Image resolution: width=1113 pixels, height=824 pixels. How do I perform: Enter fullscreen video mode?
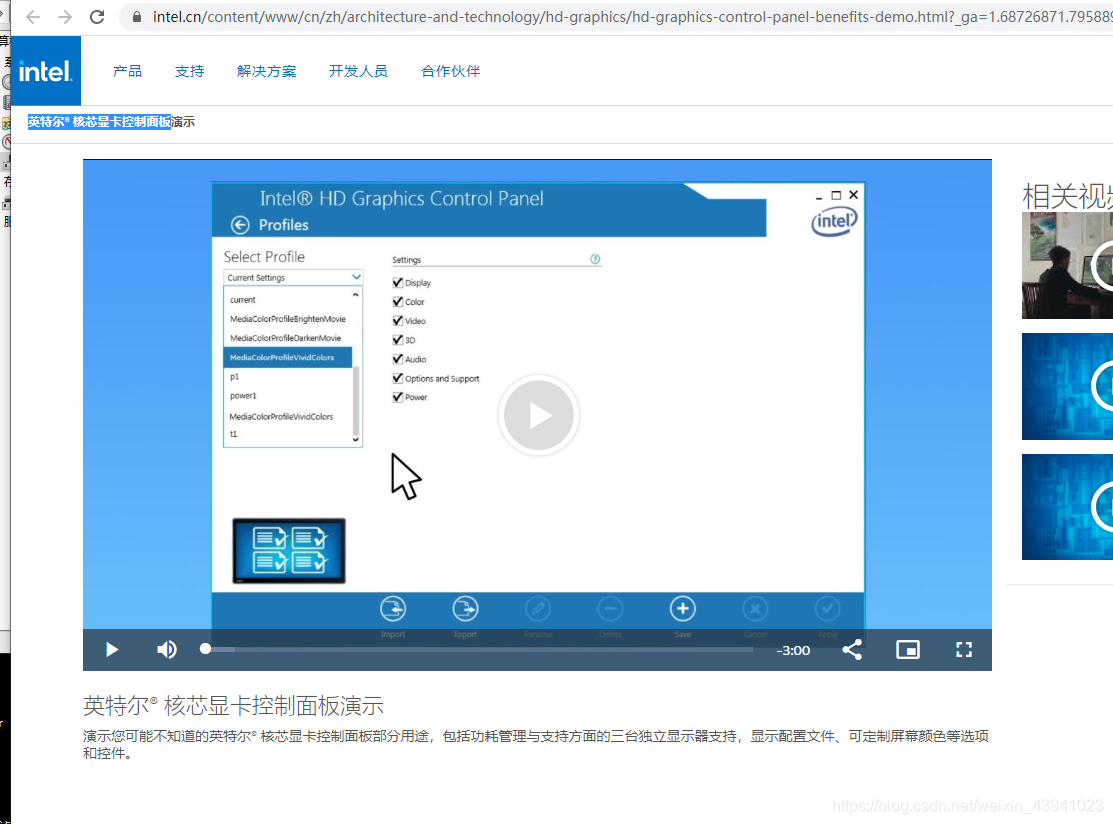pos(963,649)
